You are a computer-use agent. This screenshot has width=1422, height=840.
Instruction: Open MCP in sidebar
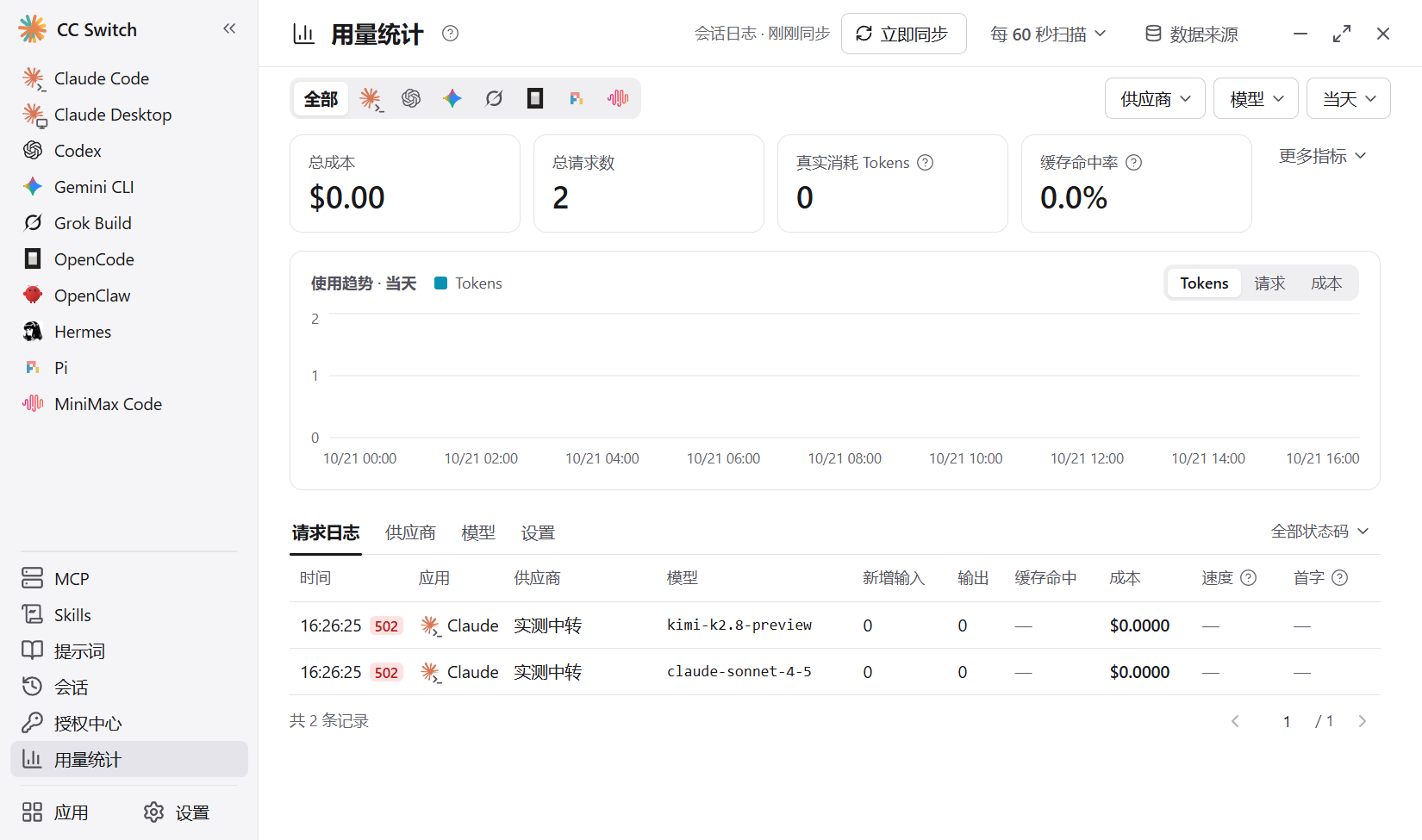click(129, 579)
